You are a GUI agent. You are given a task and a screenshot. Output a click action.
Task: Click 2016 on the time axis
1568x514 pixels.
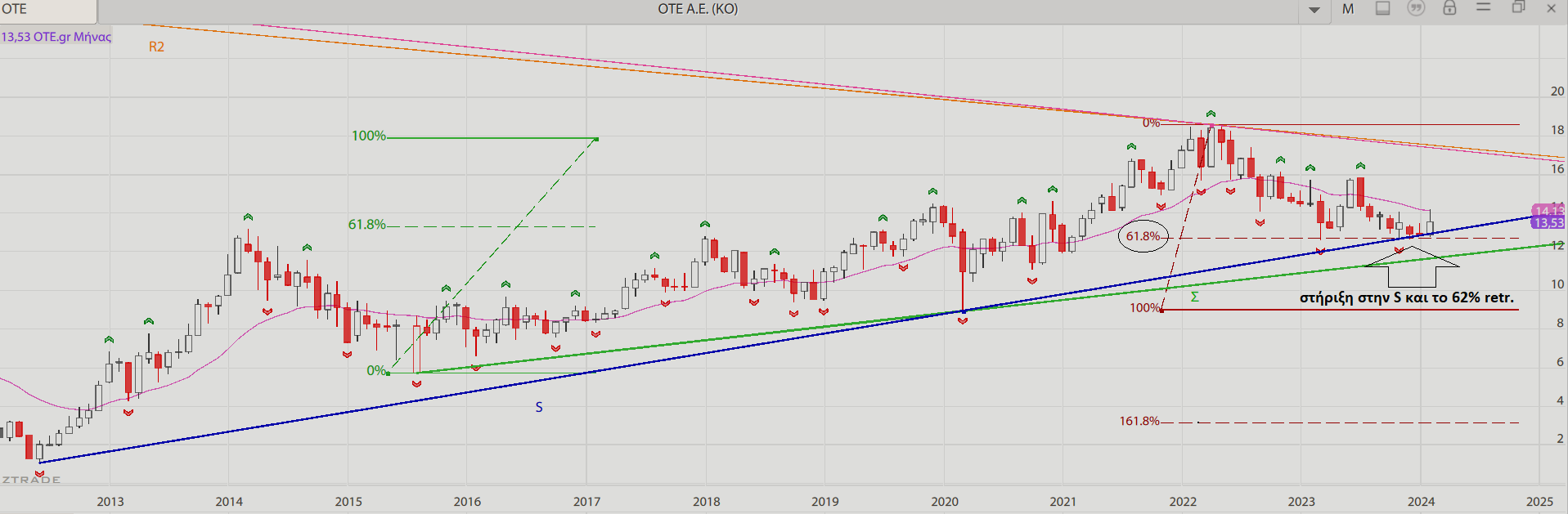pyautogui.click(x=467, y=501)
